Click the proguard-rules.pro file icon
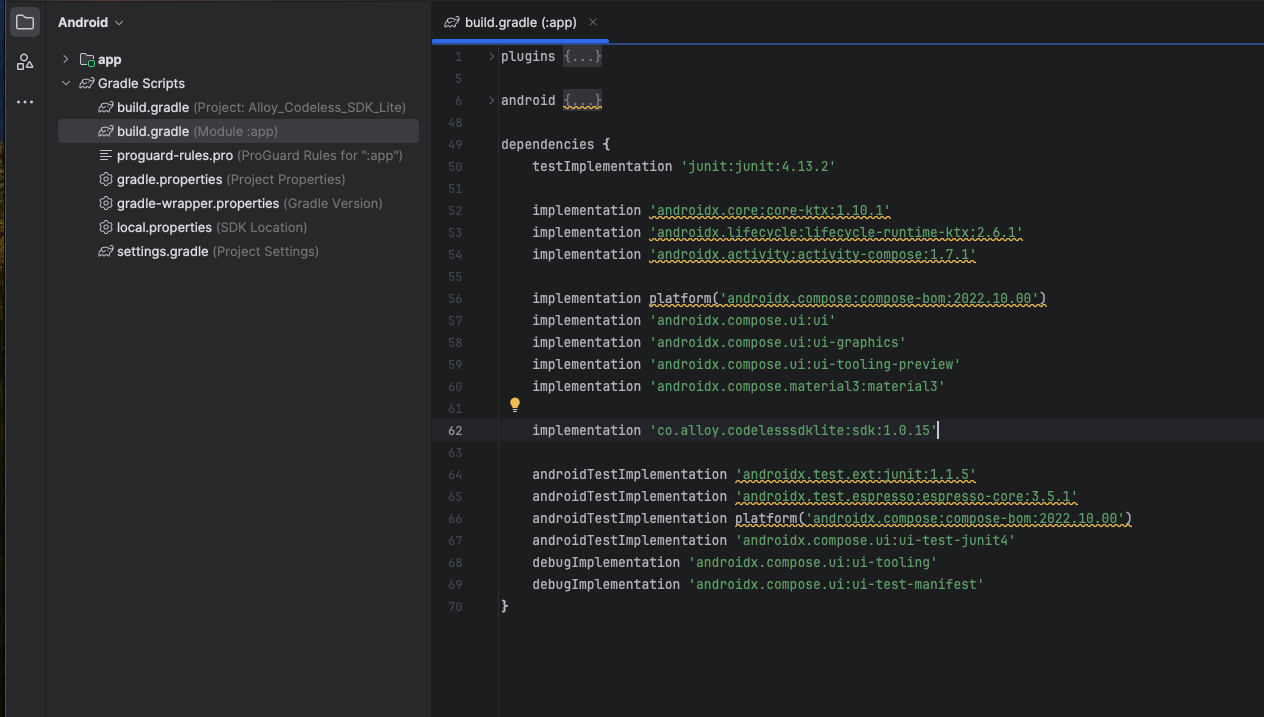Screen dimensions: 1264x717 106,156
